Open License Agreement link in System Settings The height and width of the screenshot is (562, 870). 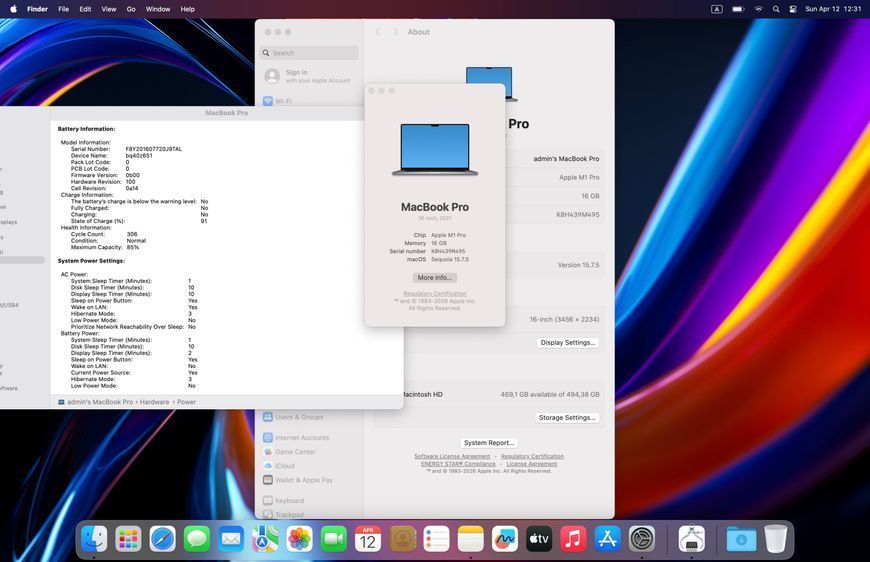click(x=532, y=463)
